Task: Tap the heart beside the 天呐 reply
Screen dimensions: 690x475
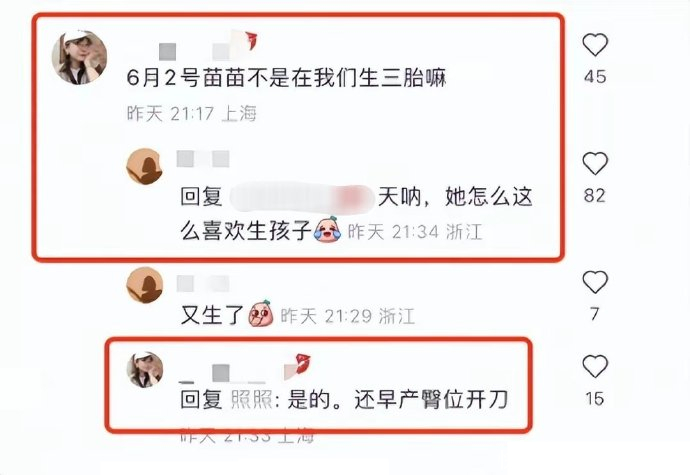Action: coord(595,163)
